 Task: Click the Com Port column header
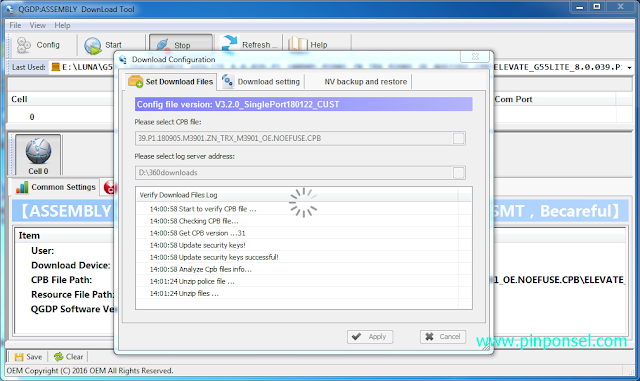pyautogui.click(x=554, y=99)
